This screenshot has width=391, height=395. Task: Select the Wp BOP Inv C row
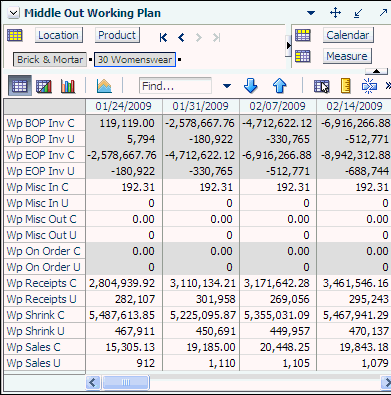click(45, 123)
